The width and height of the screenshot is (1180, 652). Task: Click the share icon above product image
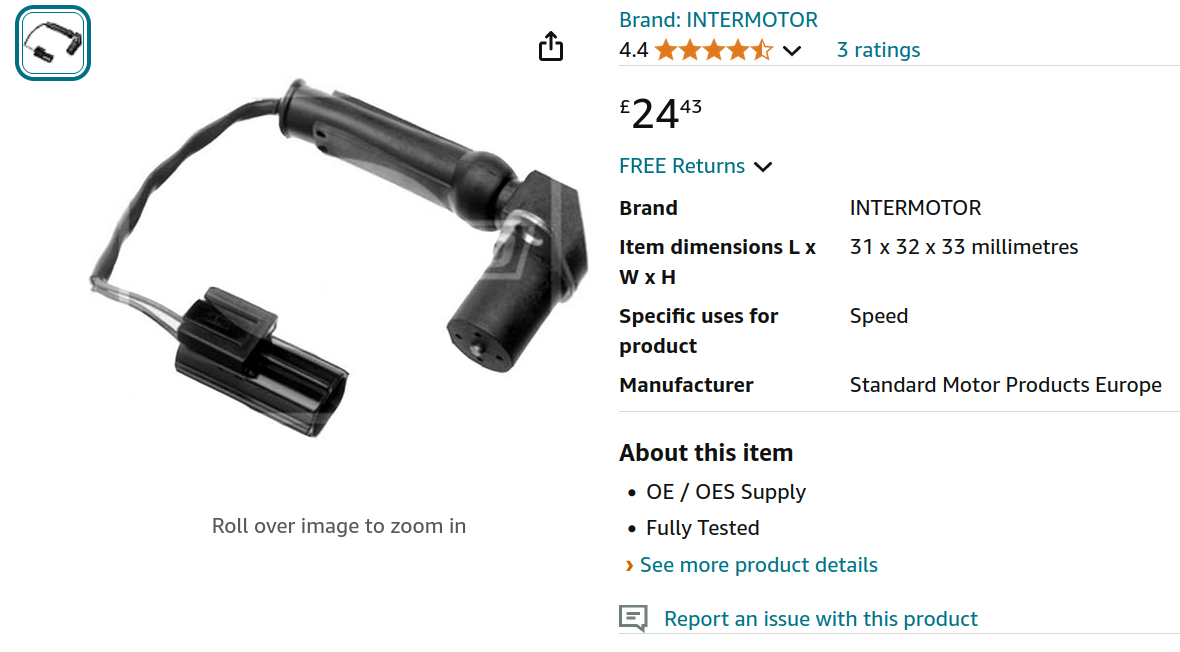[x=551, y=46]
